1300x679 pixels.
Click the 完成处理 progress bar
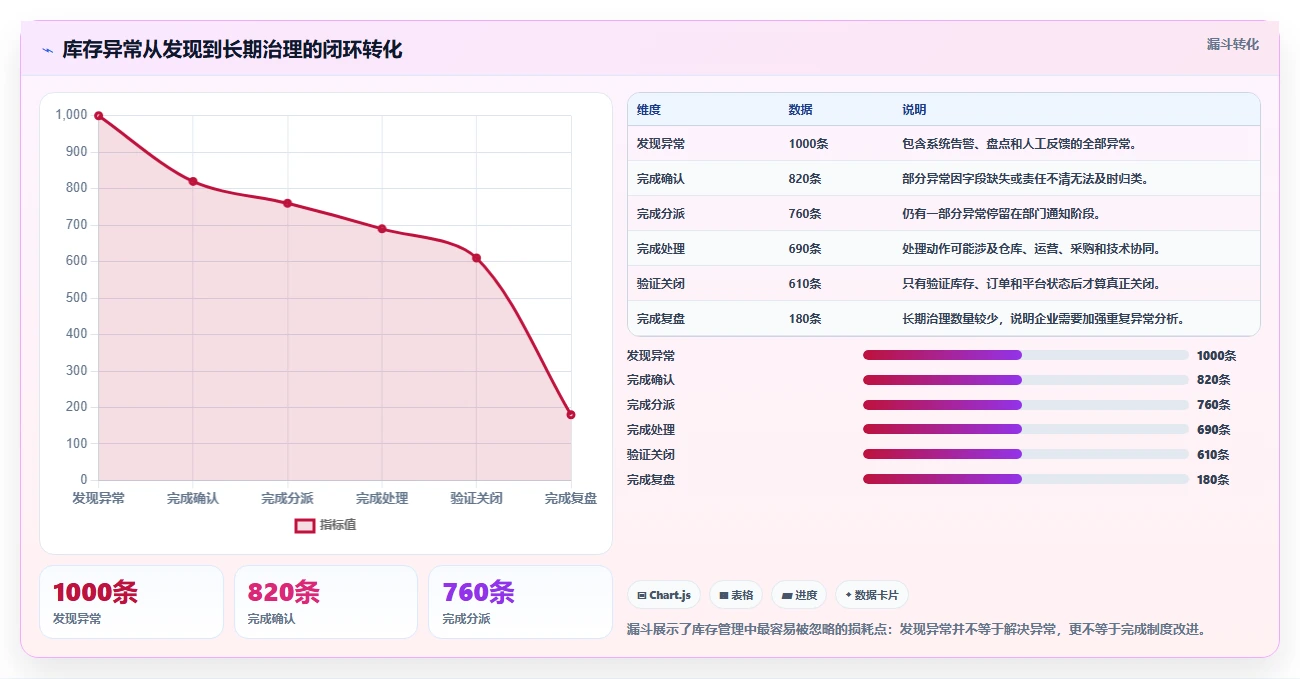pos(1026,429)
